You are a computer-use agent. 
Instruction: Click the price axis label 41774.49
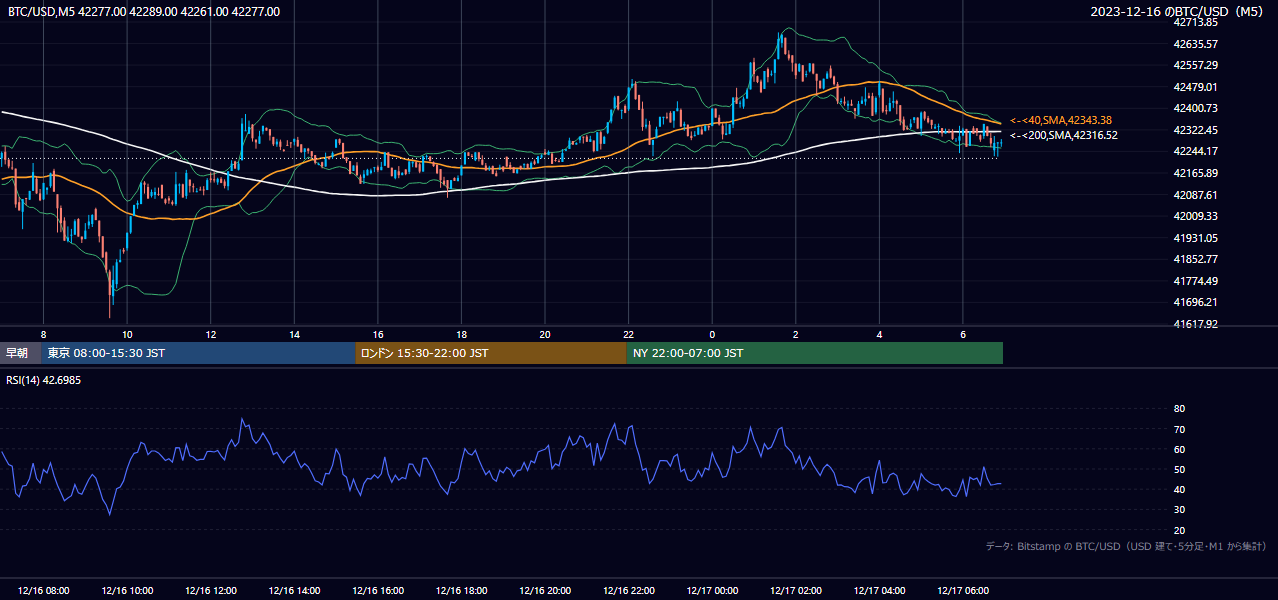click(x=1195, y=281)
